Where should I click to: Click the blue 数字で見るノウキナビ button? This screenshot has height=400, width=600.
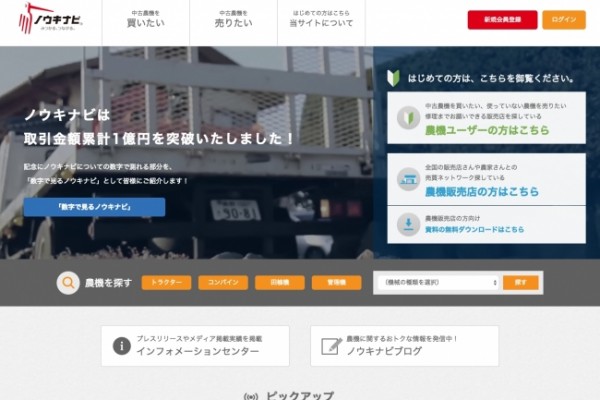coord(95,207)
